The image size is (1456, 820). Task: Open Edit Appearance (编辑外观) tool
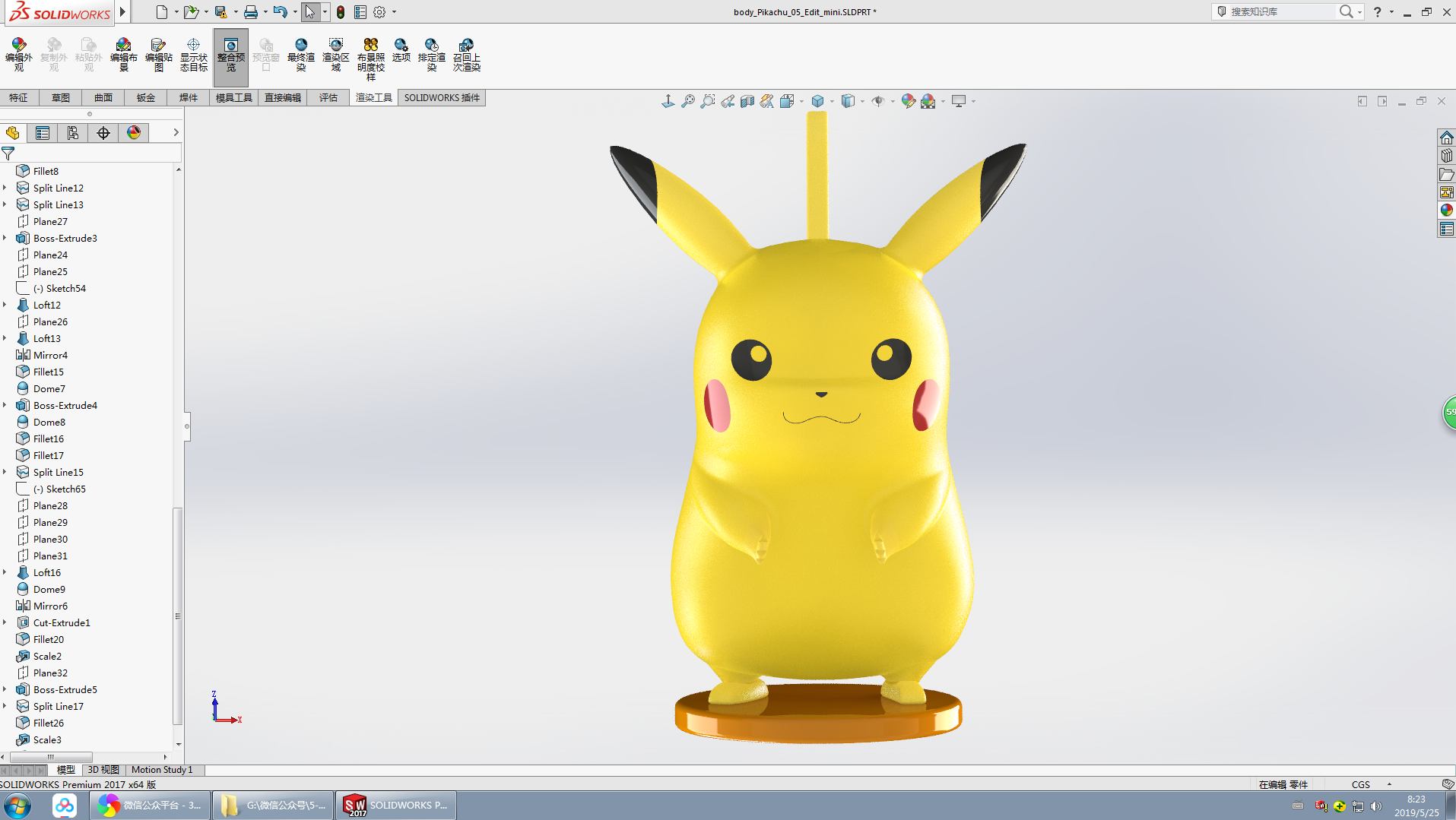tap(19, 55)
